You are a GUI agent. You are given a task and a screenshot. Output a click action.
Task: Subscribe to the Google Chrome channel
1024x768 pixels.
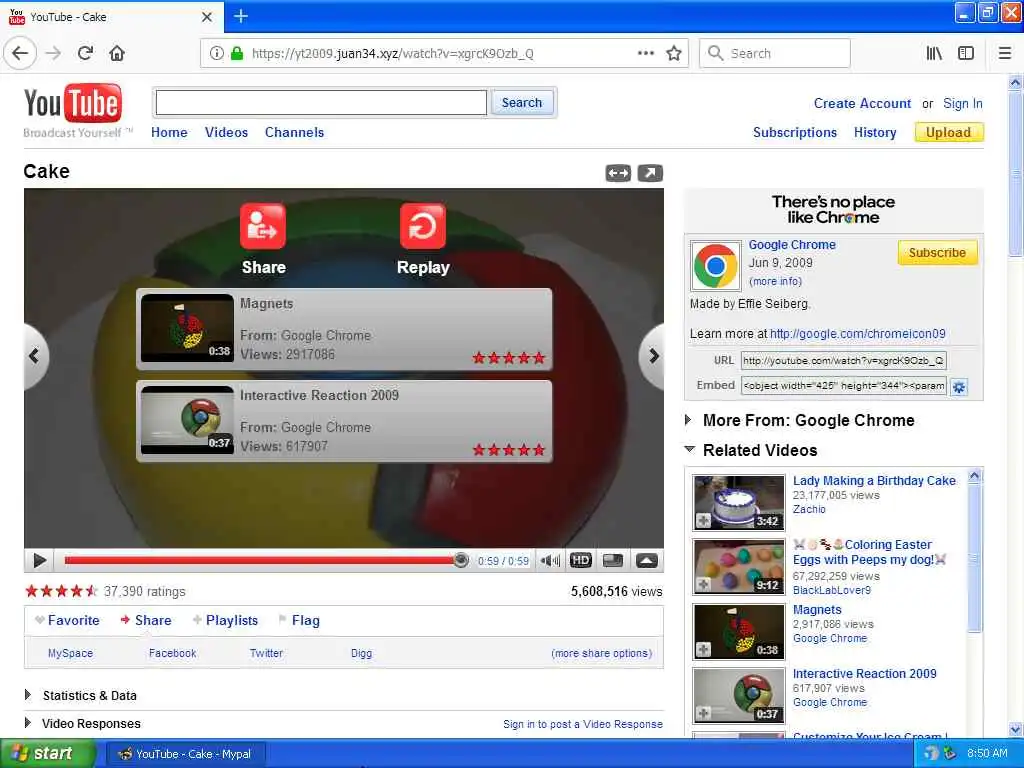pyautogui.click(x=937, y=252)
